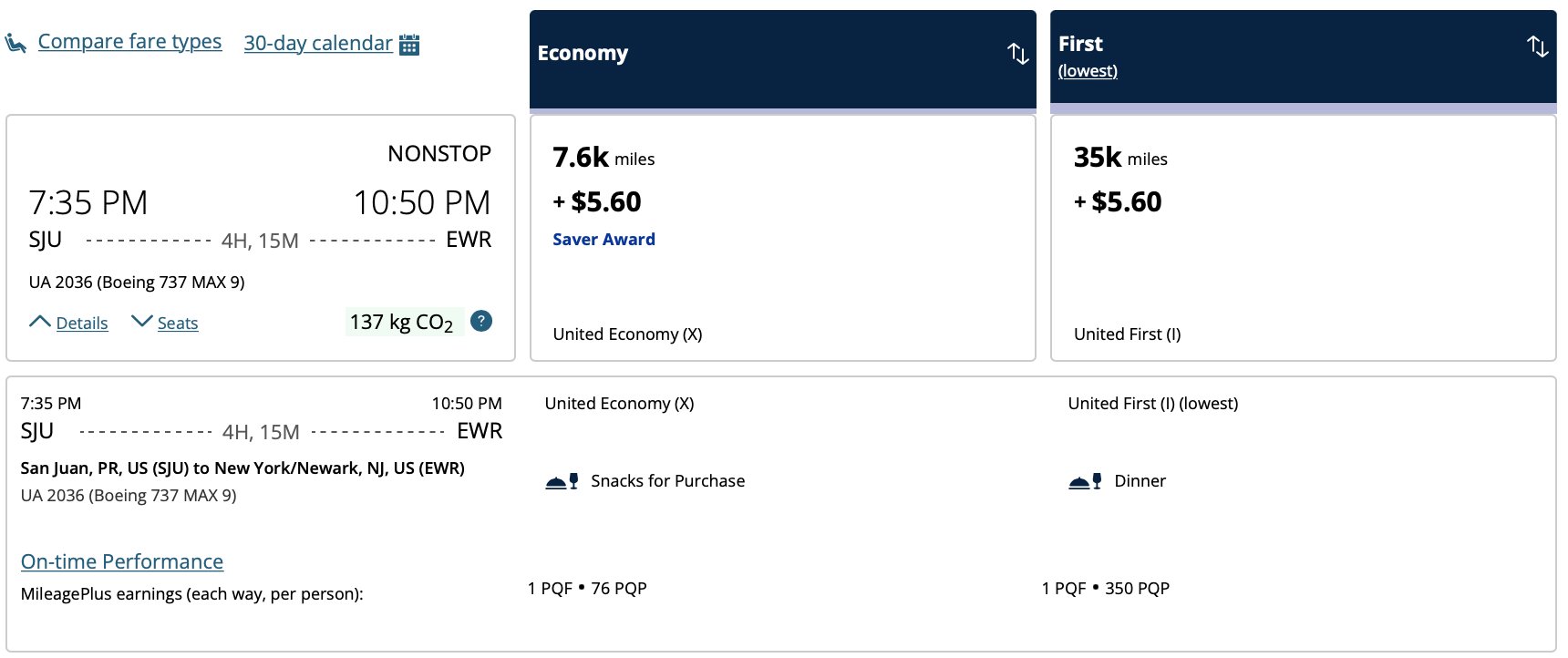This screenshot has width=1568, height=658.
Task: Click the meal icon beside Snacks for Purchase
Action: [x=562, y=481]
